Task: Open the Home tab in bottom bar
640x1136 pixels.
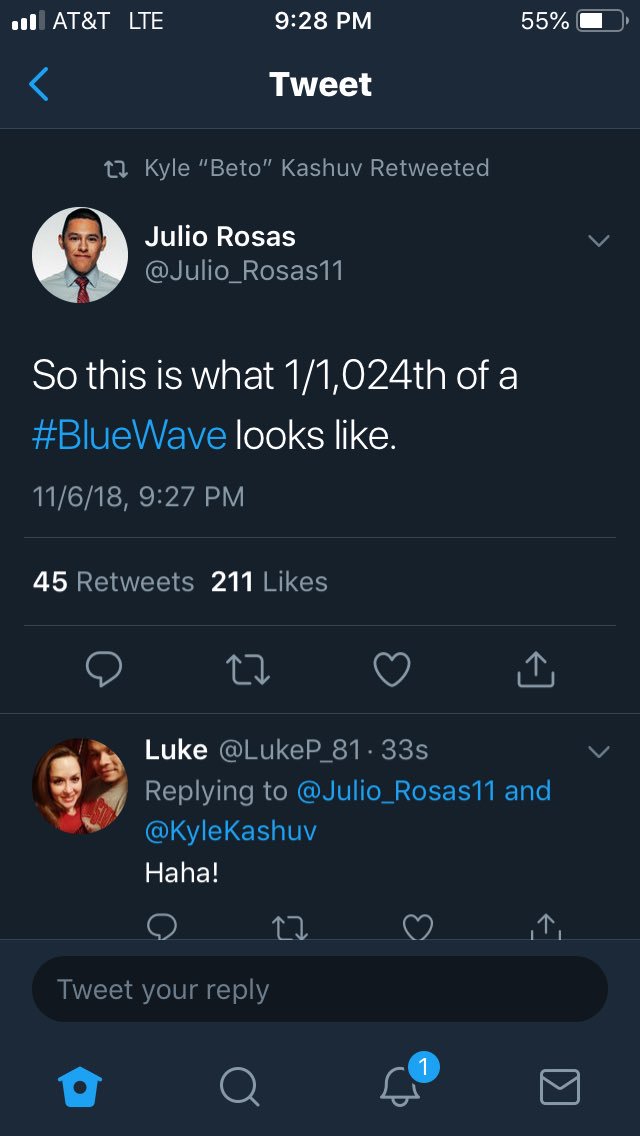Action: pos(80,1087)
